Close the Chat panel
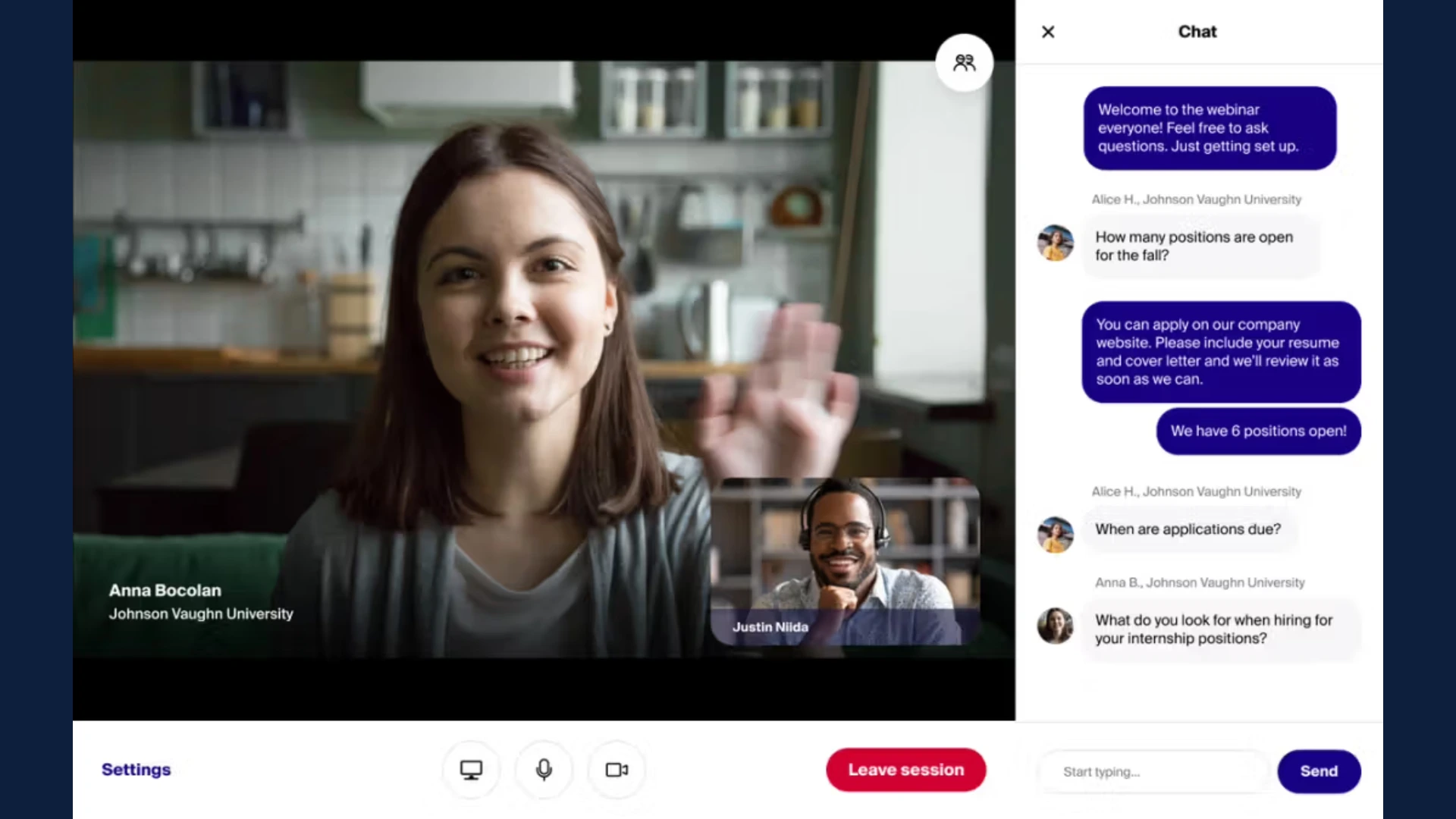 (1048, 32)
